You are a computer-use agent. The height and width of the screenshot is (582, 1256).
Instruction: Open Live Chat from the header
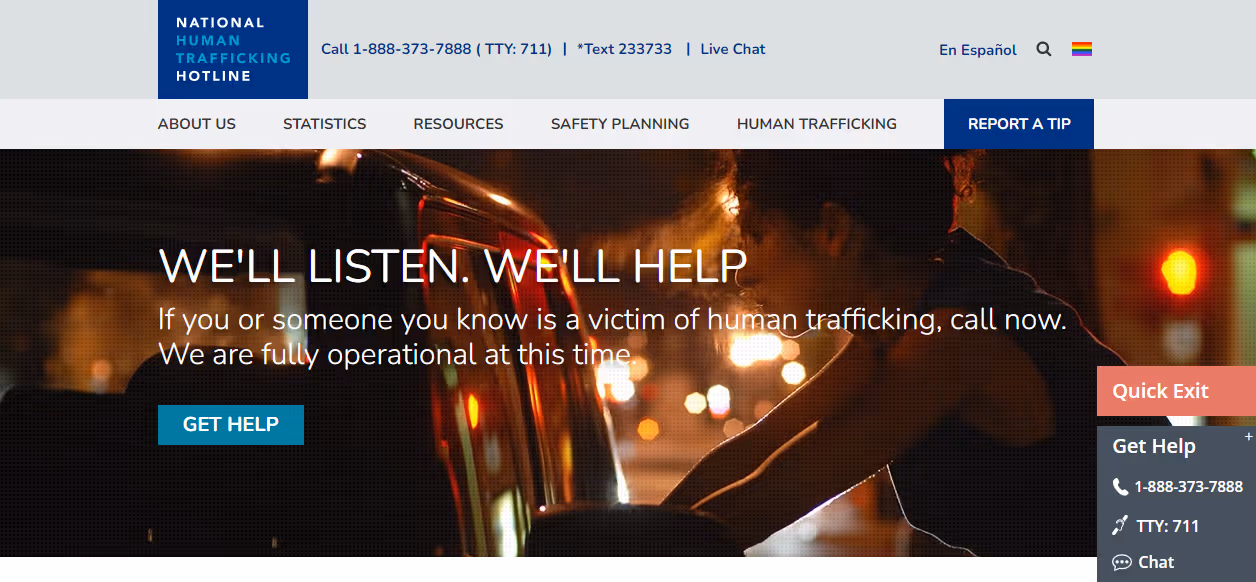click(733, 49)
